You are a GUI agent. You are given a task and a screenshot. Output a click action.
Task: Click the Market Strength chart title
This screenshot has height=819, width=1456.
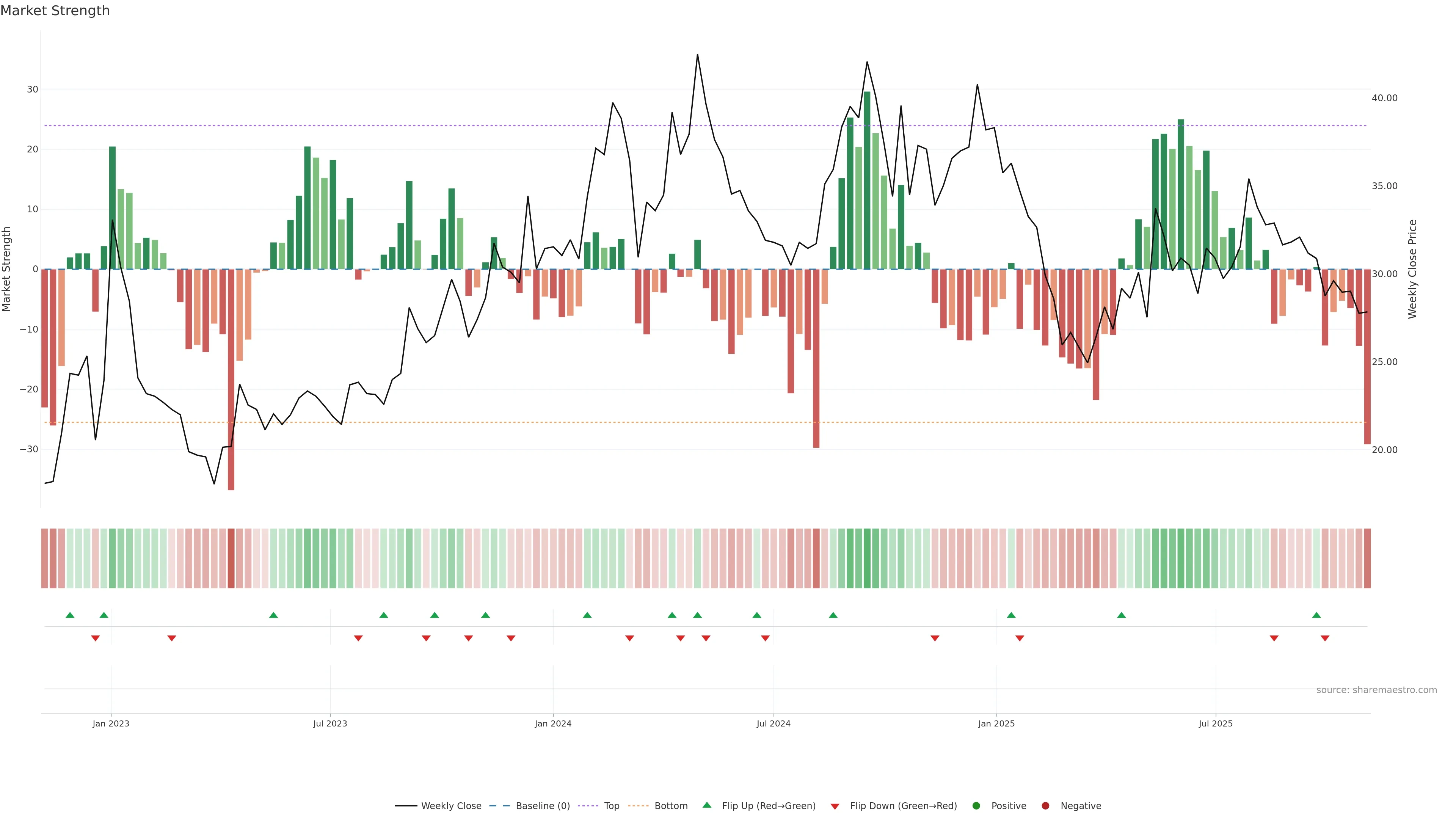[x=55, y=11]
